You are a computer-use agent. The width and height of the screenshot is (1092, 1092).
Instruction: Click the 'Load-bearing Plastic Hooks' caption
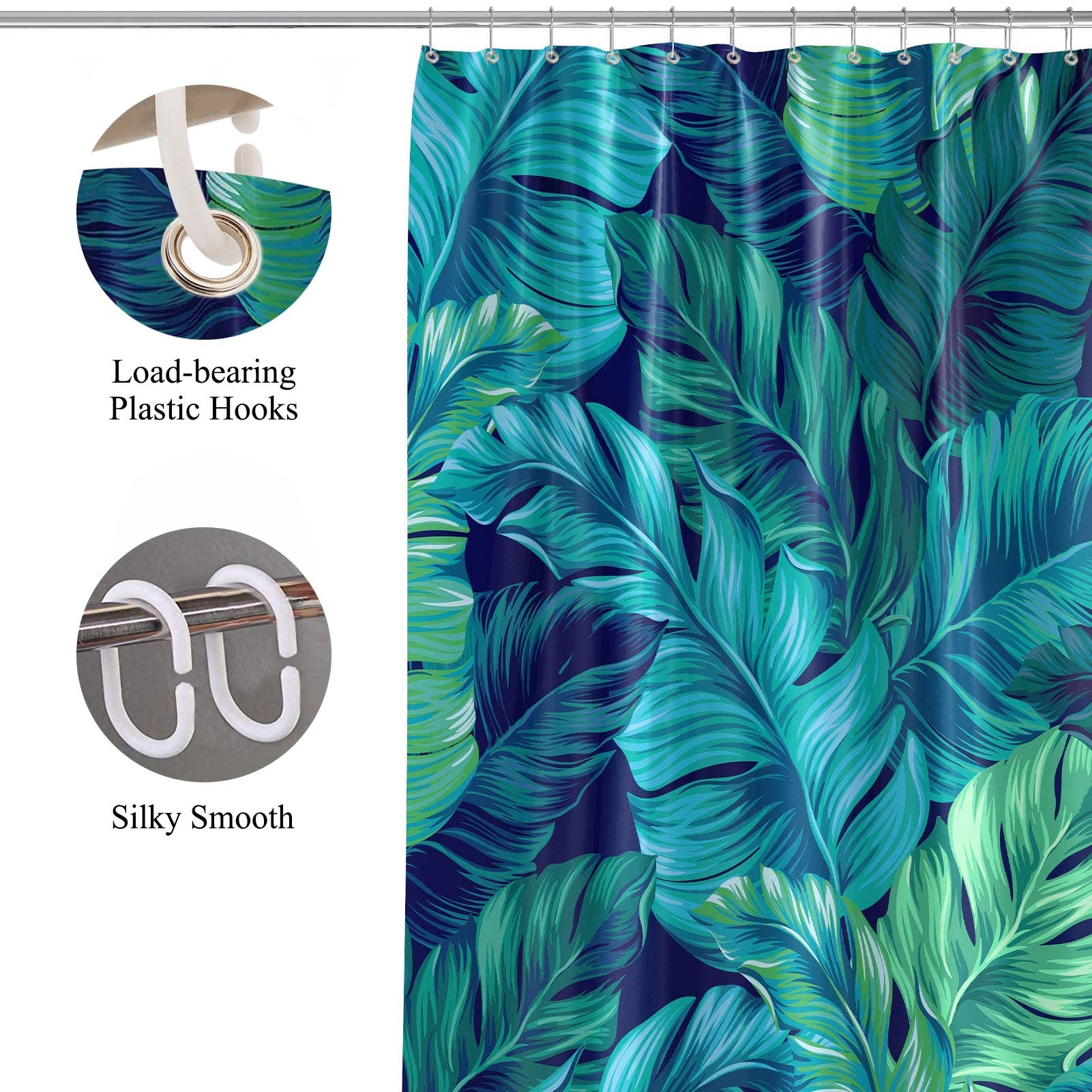click(203, 390)
